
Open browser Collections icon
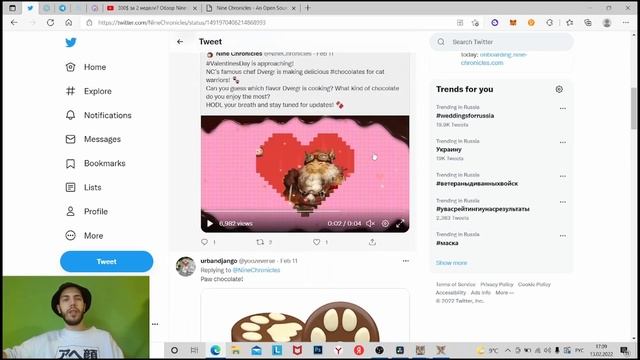coord(588,22)
